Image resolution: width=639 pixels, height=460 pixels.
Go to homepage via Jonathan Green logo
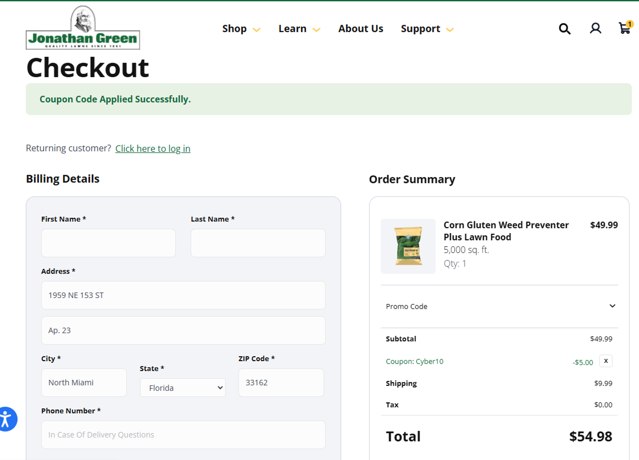83,28
